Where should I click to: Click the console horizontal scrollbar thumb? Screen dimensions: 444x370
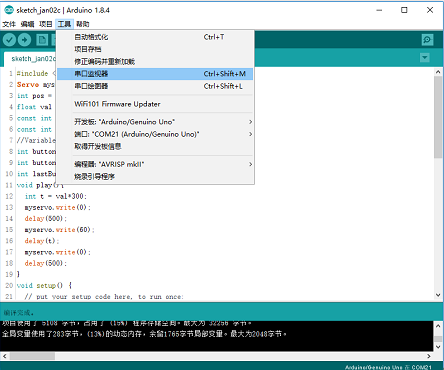click(x=32, y=356)
